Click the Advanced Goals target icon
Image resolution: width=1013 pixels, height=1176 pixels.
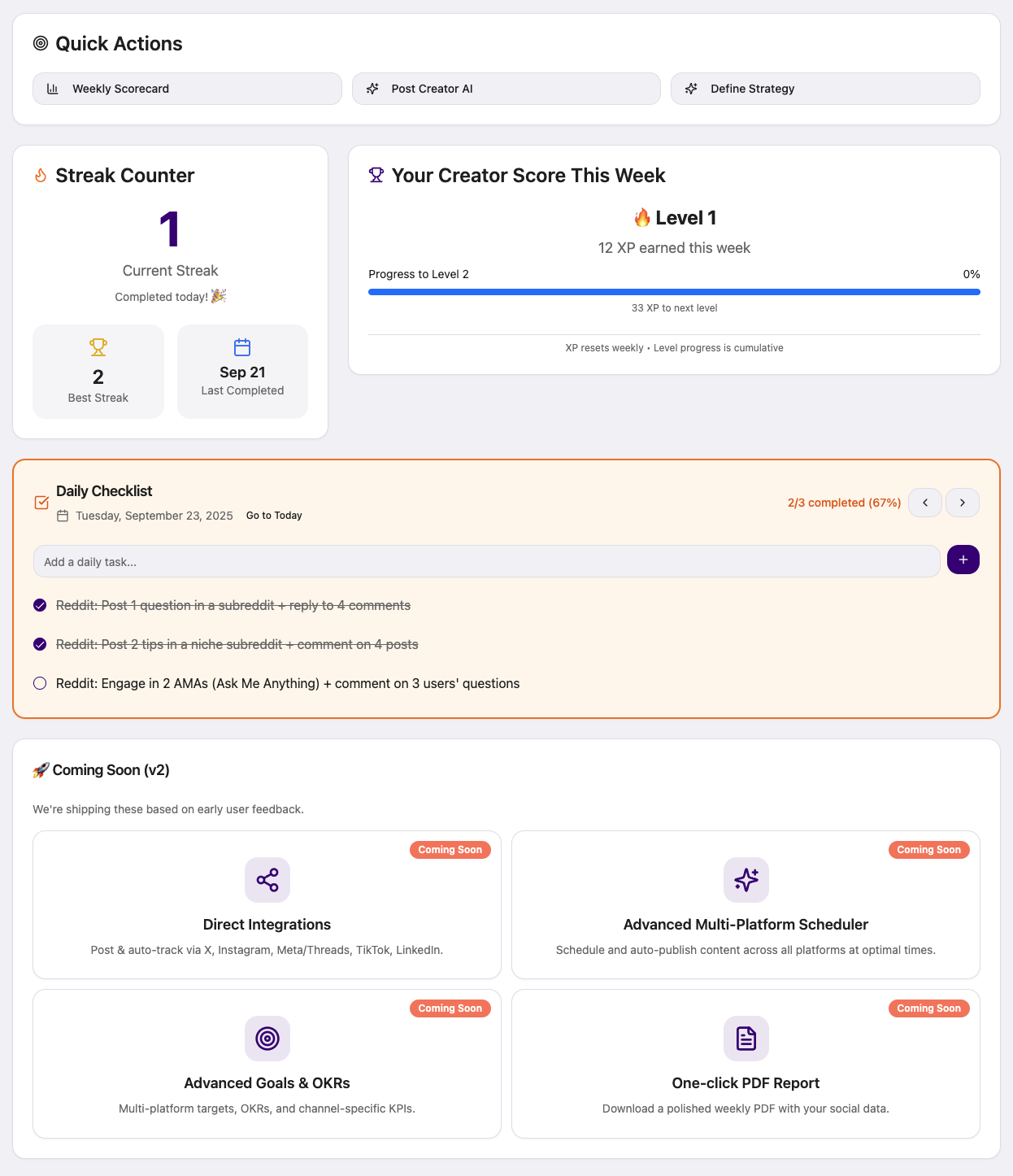[x=267, y=1039]
